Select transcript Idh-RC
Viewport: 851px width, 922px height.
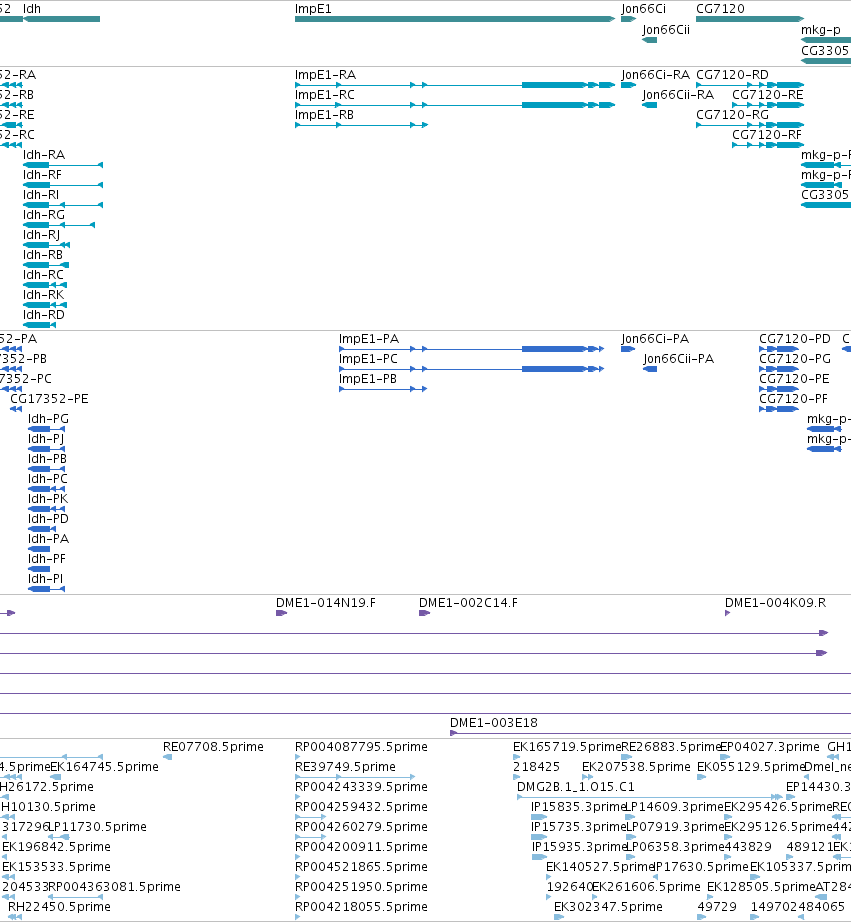pyautogui.click(x=45, y=285)
